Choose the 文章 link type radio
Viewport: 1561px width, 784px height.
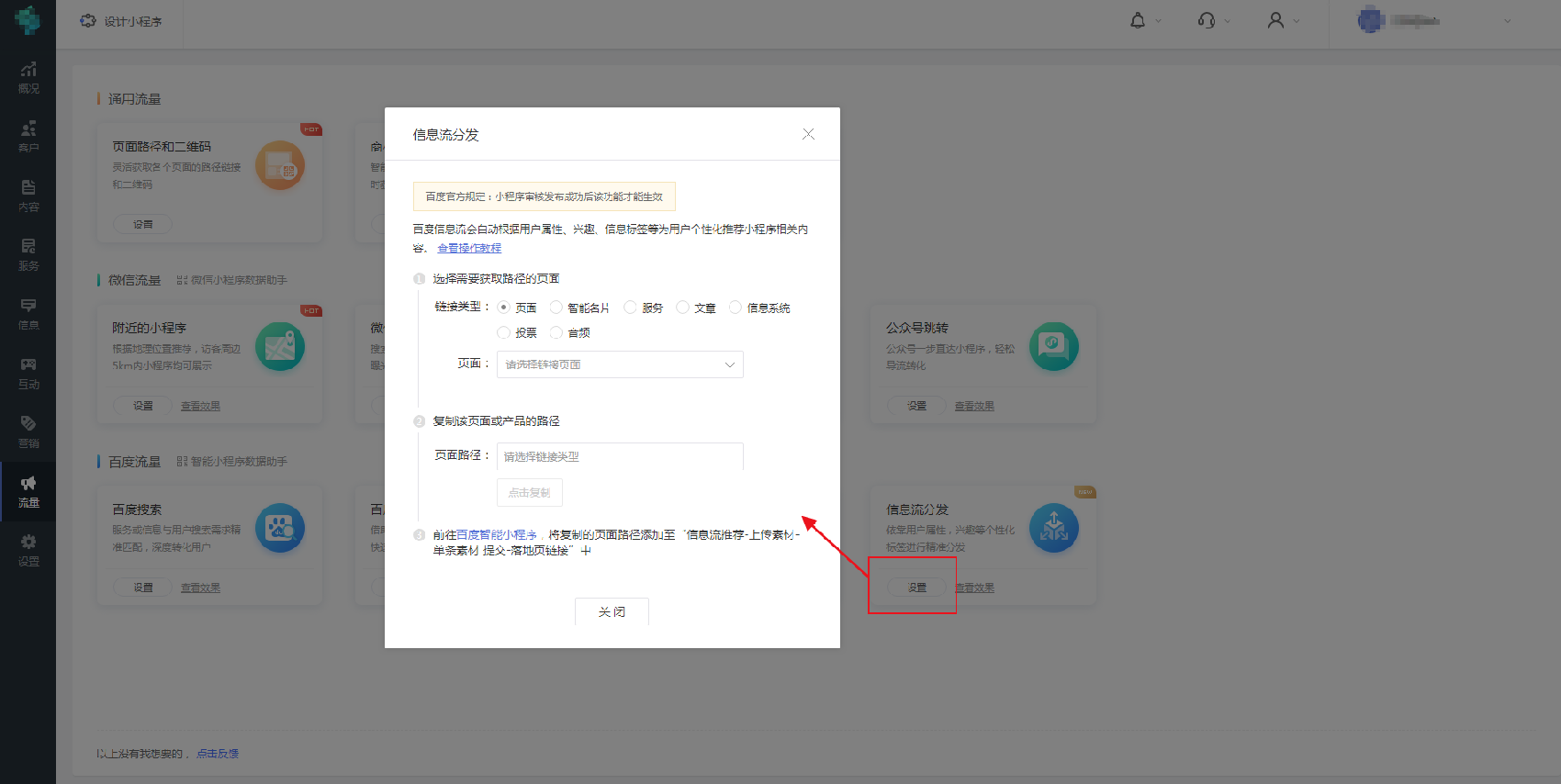pos(682,308)
